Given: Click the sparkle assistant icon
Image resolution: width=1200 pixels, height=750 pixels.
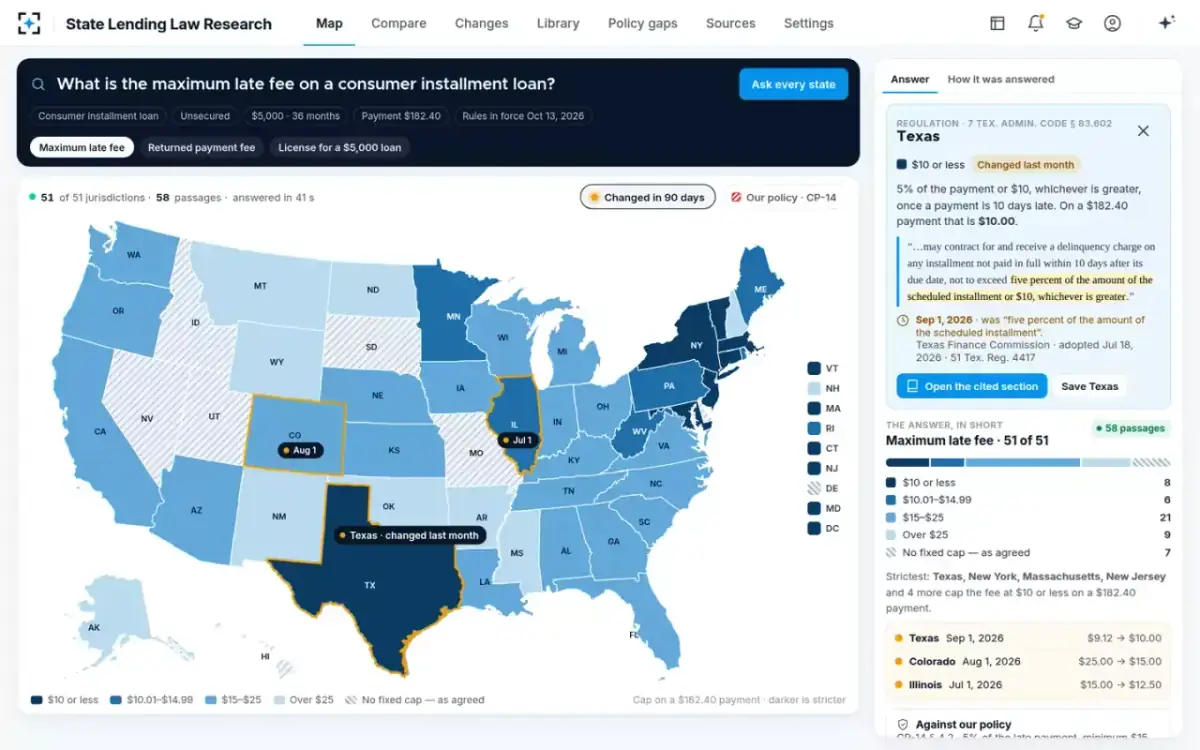Looking at the screenshot, I should (1166, 23).
